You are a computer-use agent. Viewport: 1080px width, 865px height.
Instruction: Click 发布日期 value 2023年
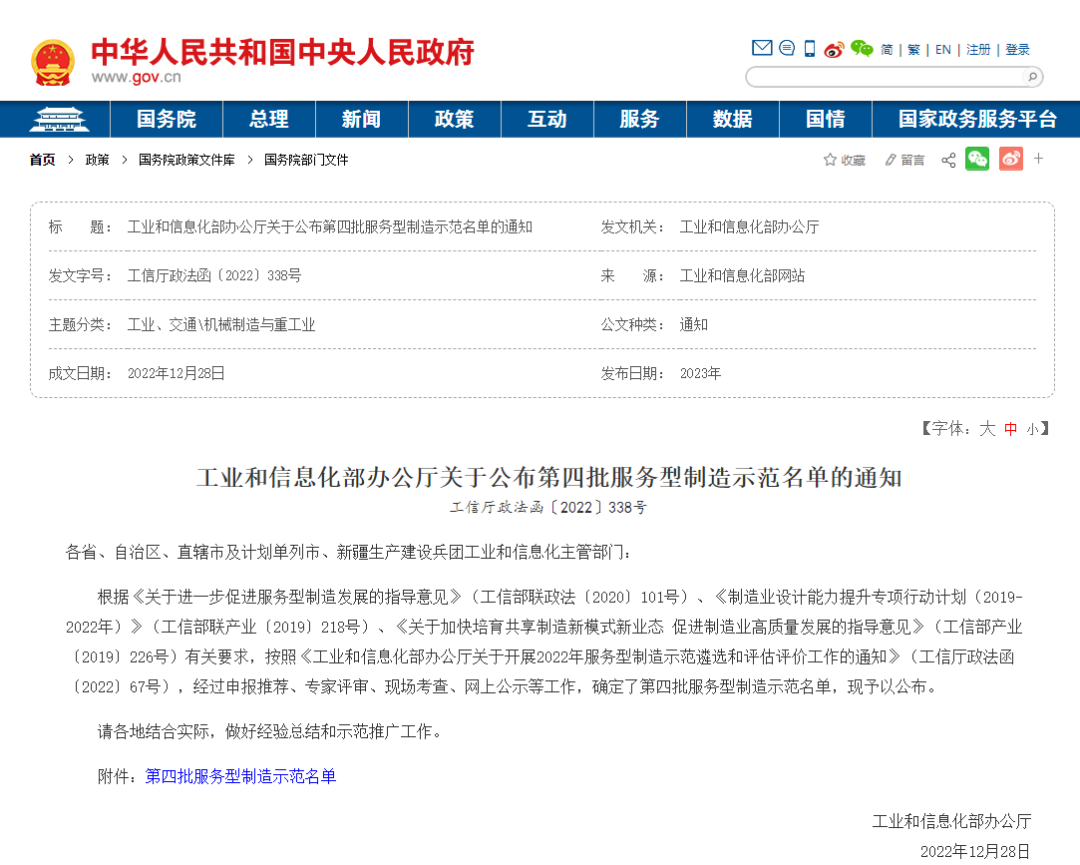(700, 373)
